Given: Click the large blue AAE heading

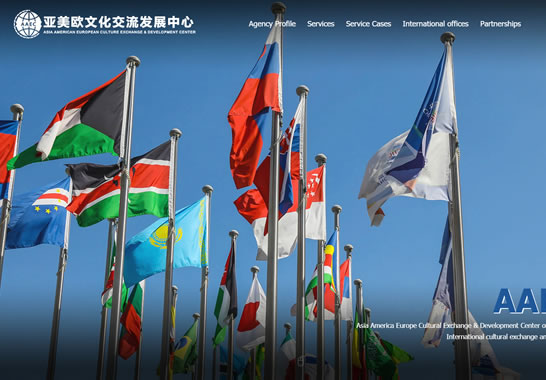Looking at the screenshot, I should [x=520, y=301].
